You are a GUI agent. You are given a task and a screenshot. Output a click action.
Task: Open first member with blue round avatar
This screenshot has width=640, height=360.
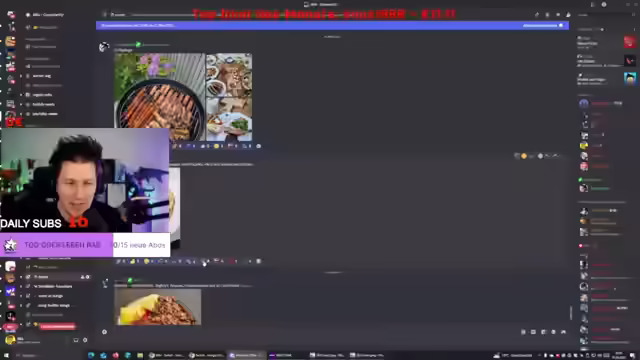[584, 104]
